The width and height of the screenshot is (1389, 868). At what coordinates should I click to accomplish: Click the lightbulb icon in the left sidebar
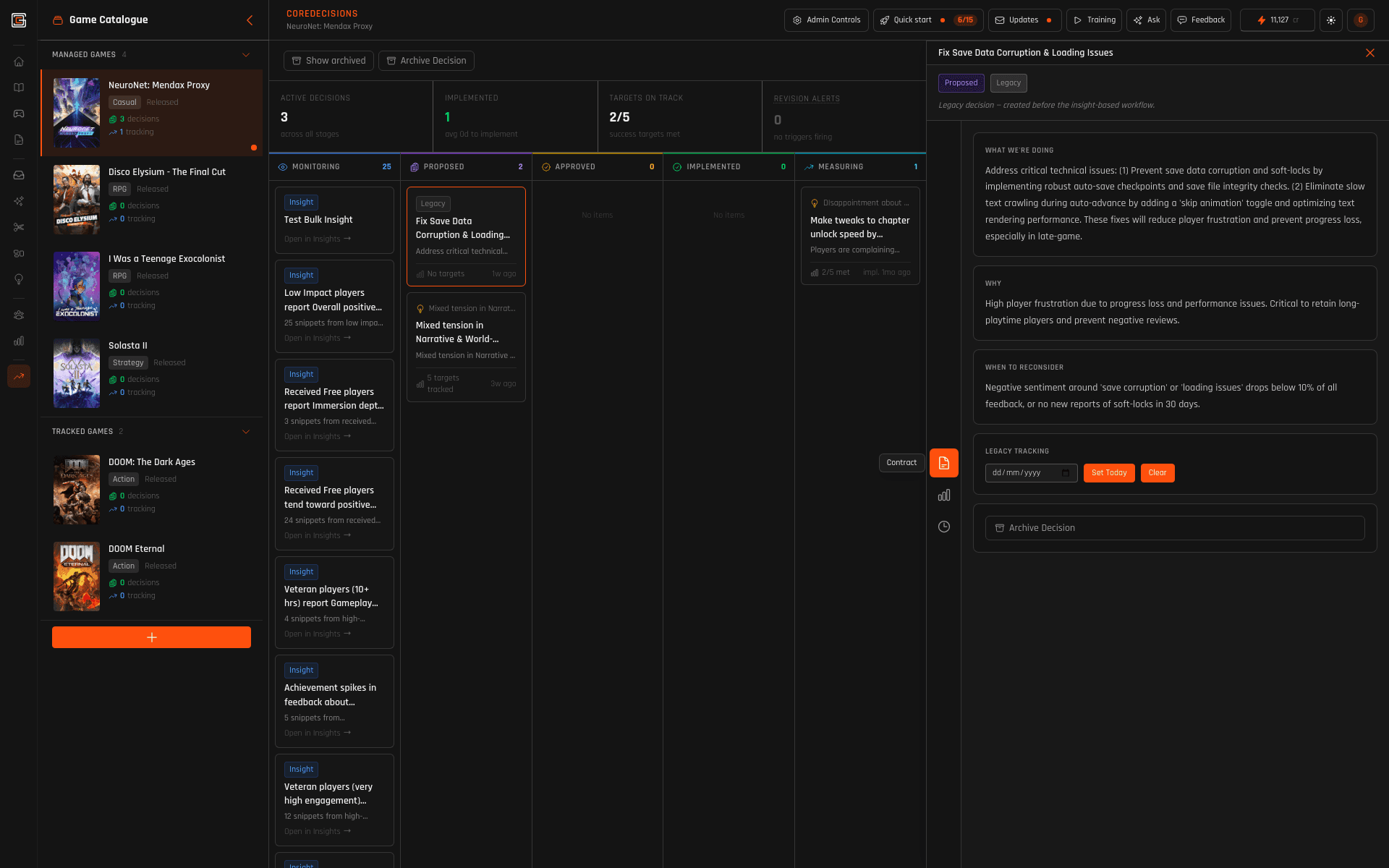[19, 279]
